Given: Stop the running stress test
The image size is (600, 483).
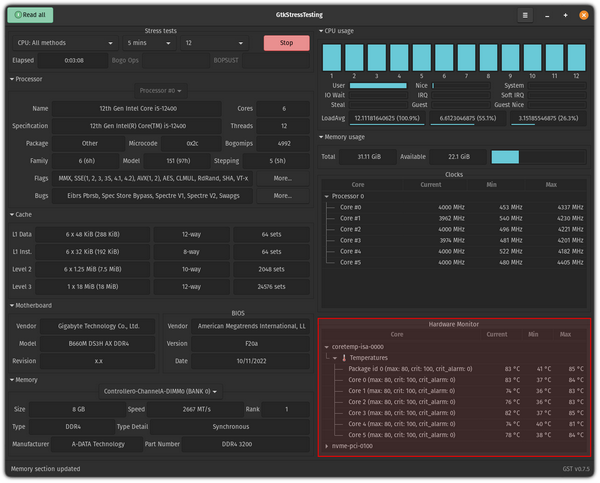Looking at the screenshot, I should tap(286, 43).
